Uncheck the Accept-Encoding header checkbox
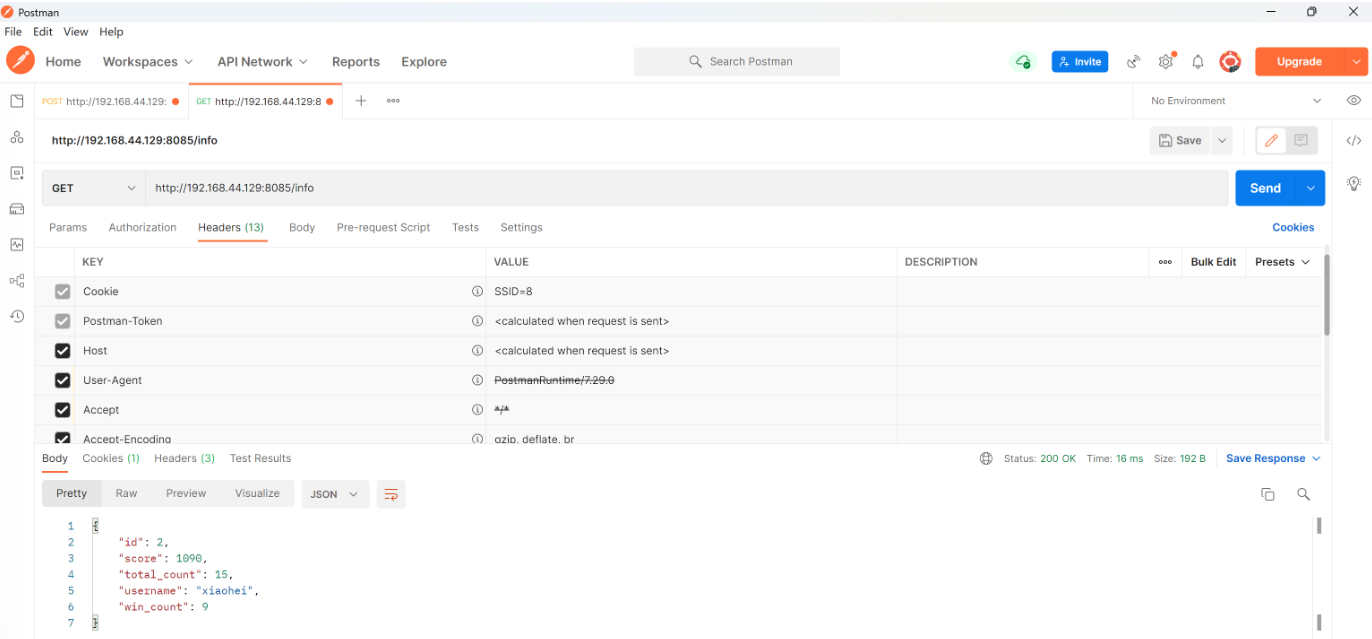The image size is (1372, 639). coord(63,438)
